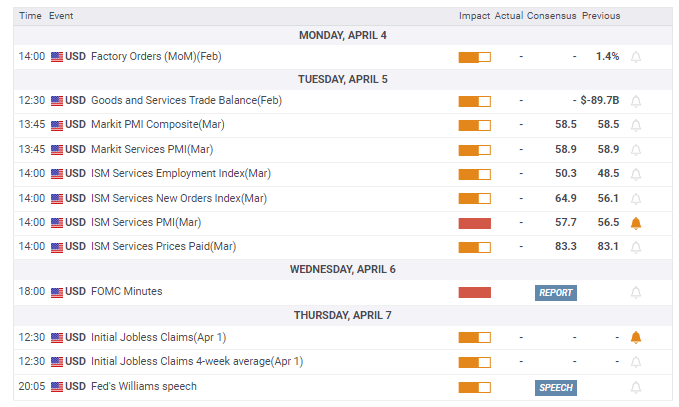
Task: Click bell icon for ISM Services Employment Index
Action: coord(636,174)
